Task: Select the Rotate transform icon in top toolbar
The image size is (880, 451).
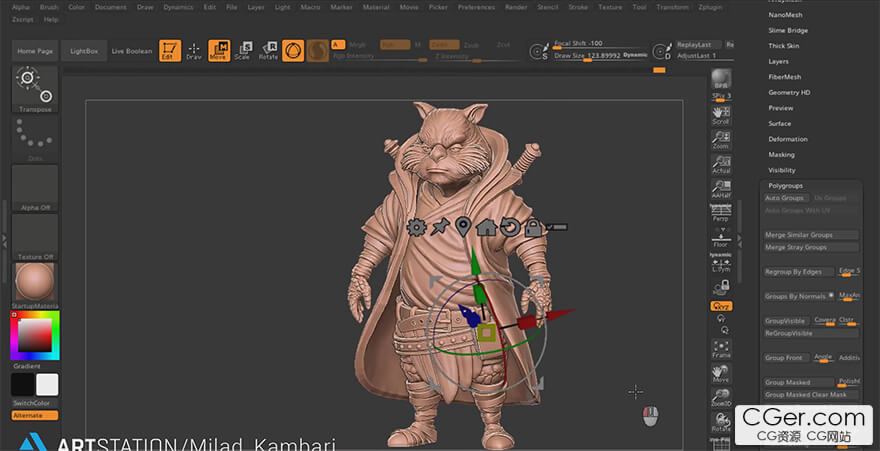Action: (x=268, y=50)
